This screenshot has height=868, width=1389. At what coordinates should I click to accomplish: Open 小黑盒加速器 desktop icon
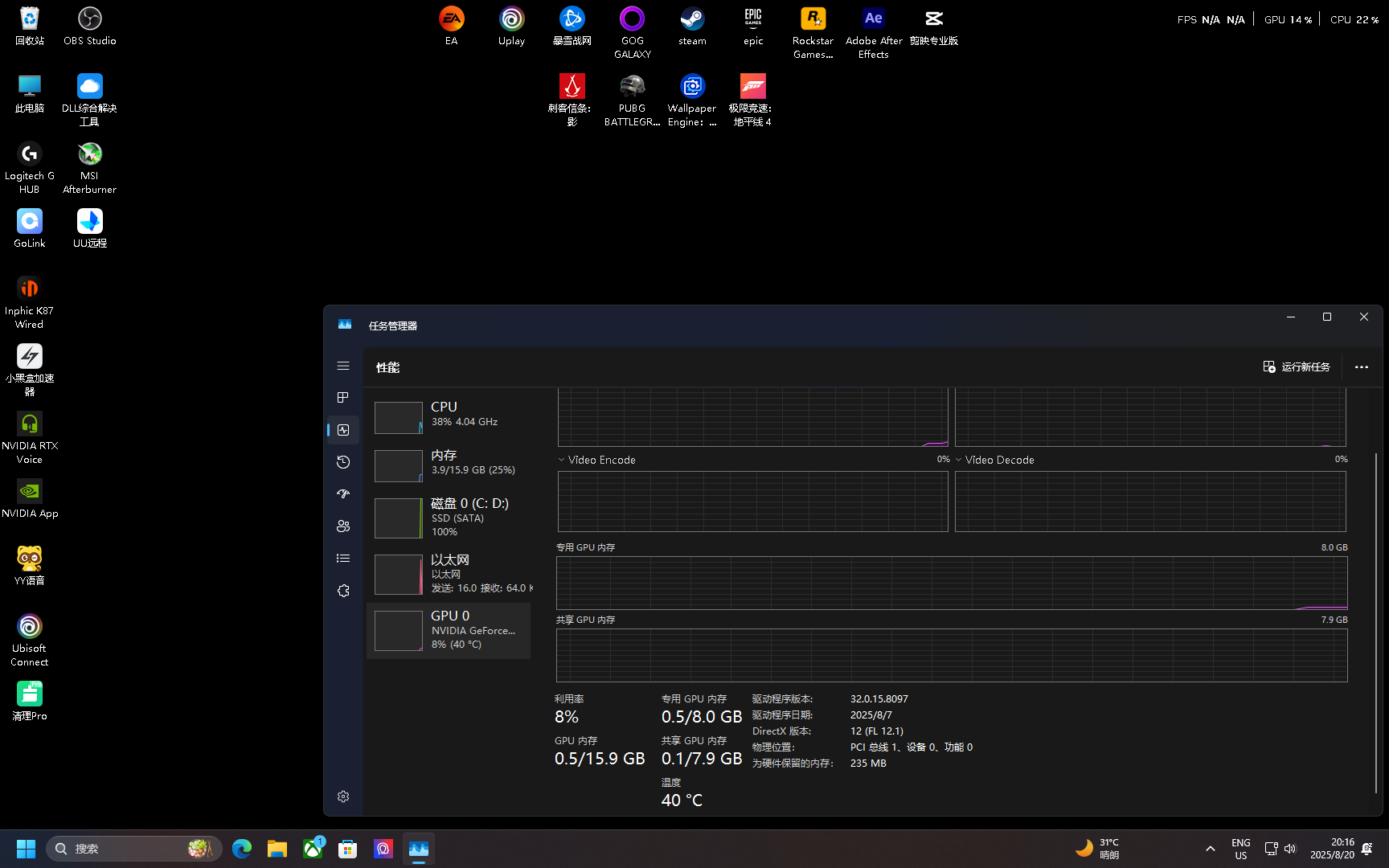(x=30, y=370)
